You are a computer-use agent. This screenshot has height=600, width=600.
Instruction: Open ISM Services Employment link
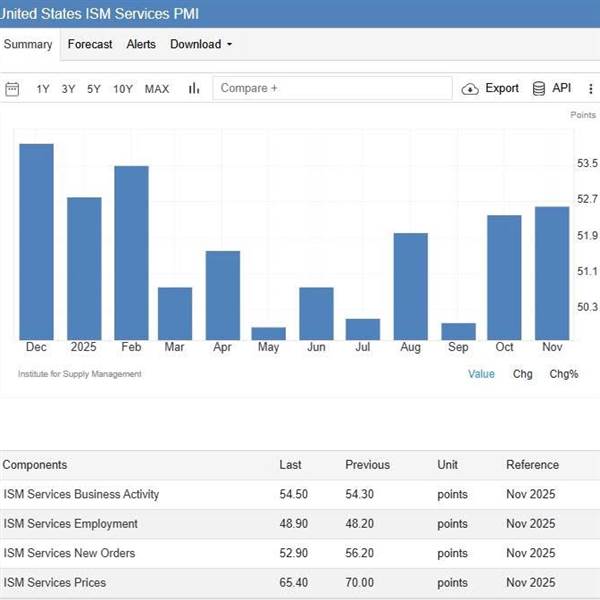pos(71,524)
